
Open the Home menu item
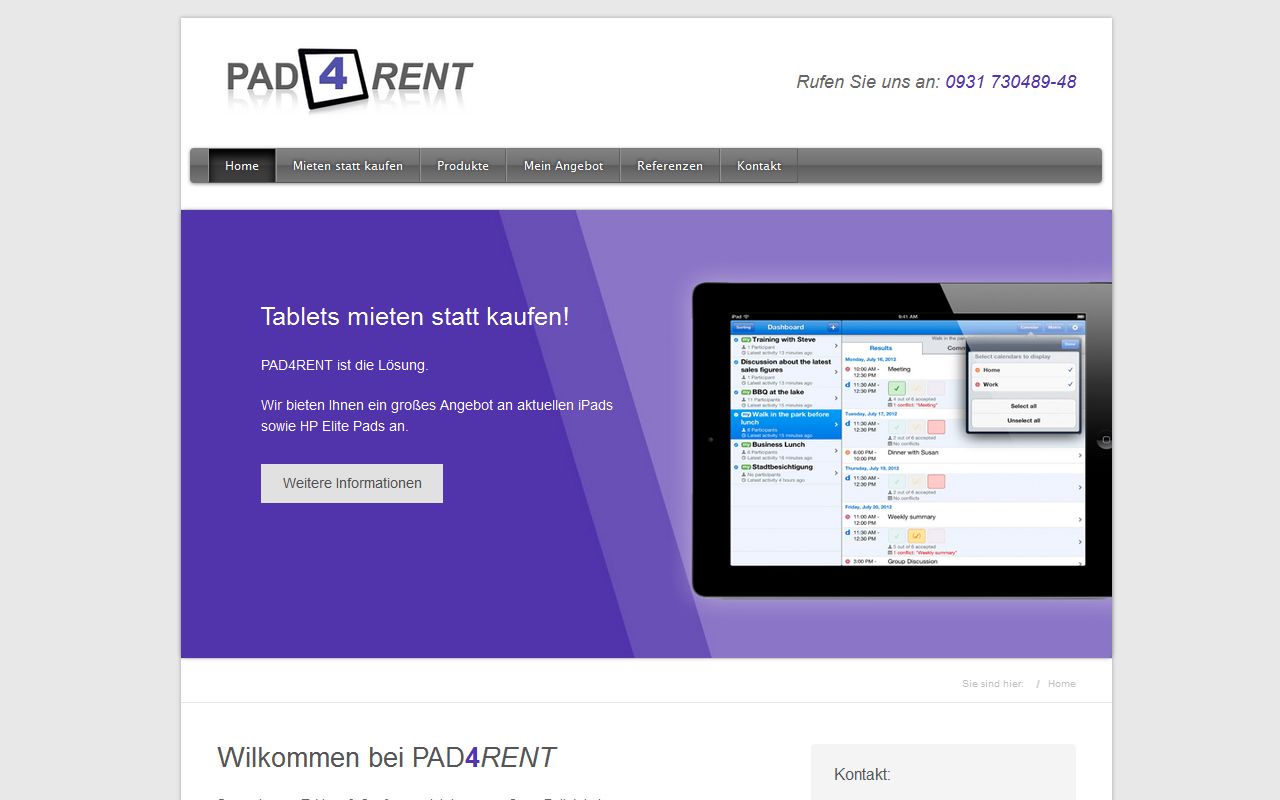point(242,166)
